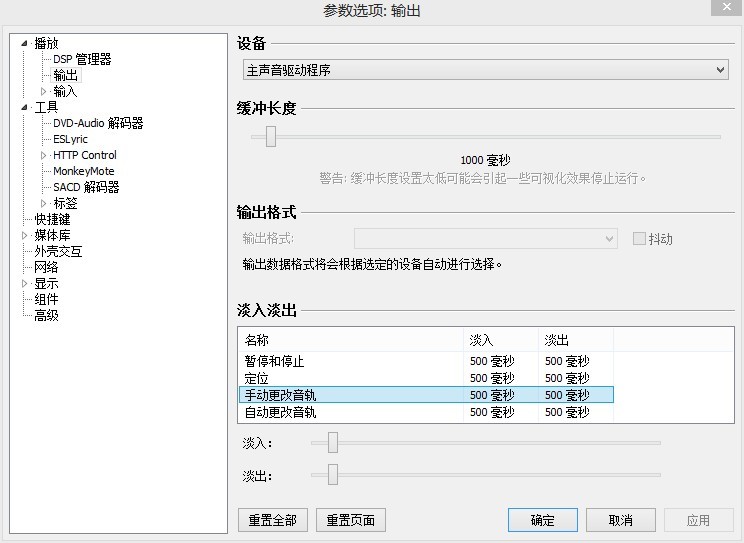
Task: Open the 高级 page
Action: 46,315
